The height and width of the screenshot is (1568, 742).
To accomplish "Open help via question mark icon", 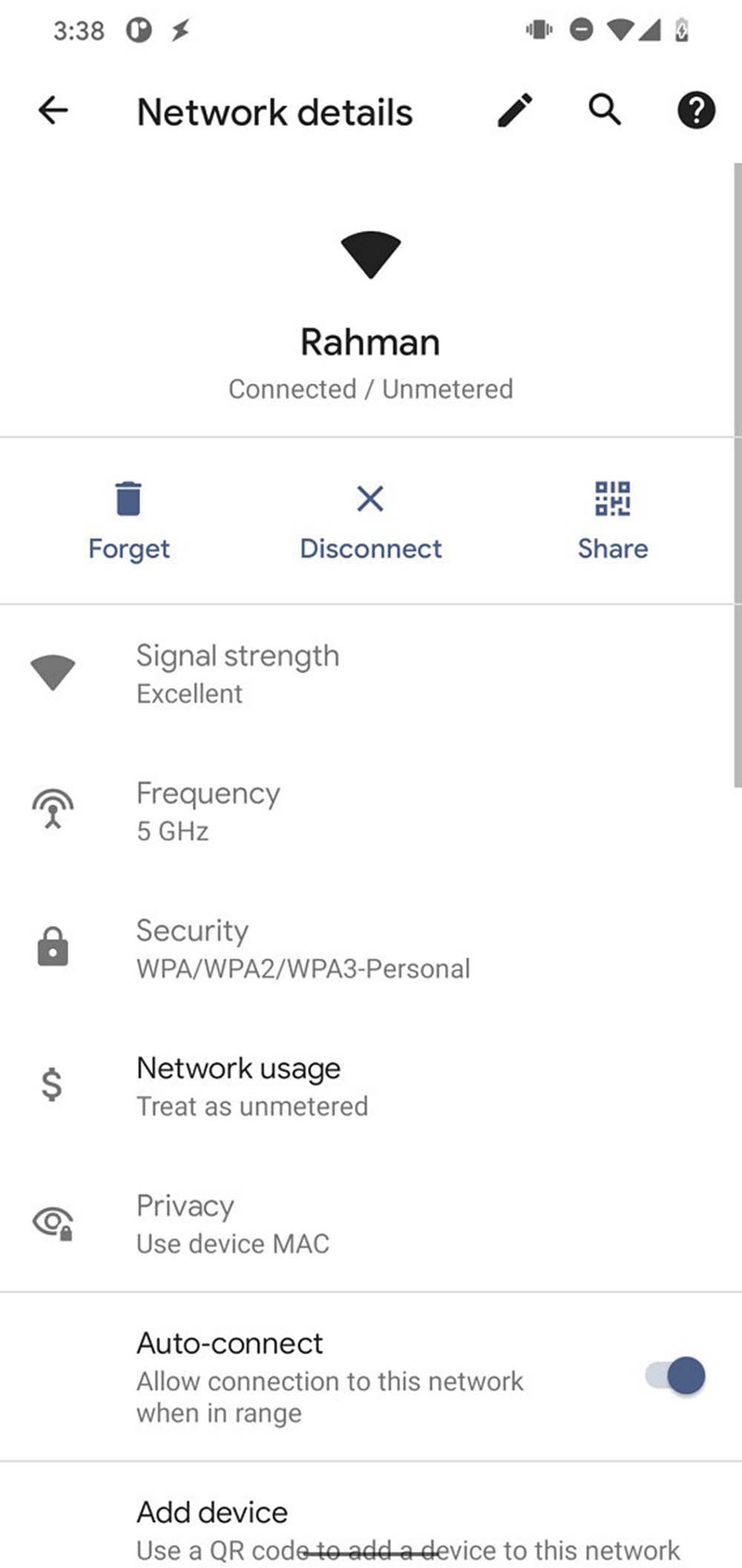I will click(x=696, y=111).
